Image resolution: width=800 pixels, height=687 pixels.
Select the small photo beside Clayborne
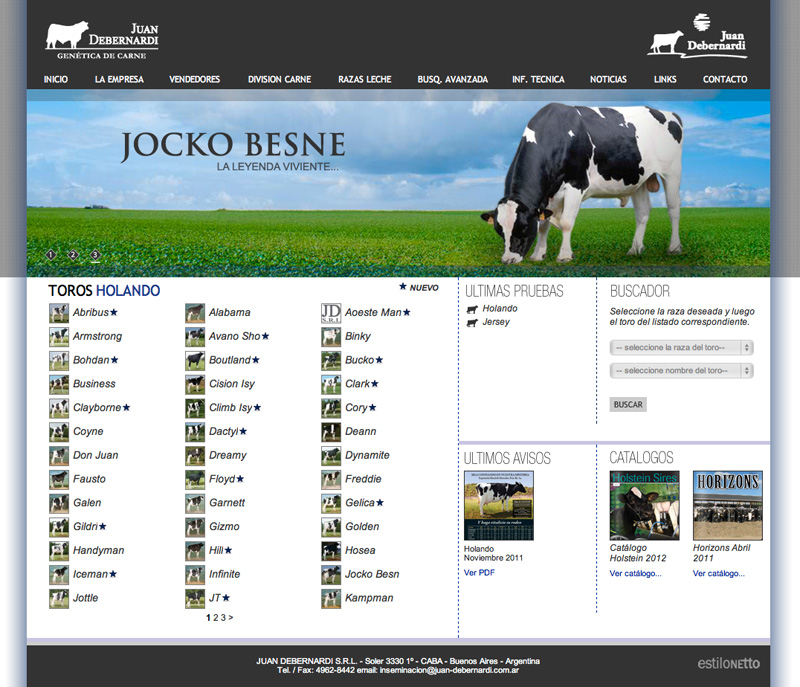pyautogui.click(x=59, y=408)
